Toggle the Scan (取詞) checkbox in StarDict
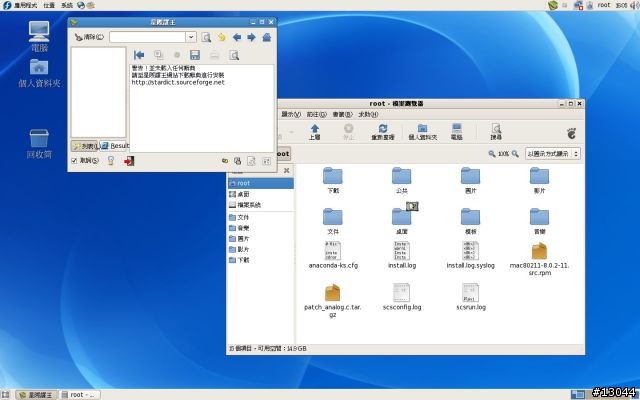Viewport: 640px width, 400px height. point(74,161)
